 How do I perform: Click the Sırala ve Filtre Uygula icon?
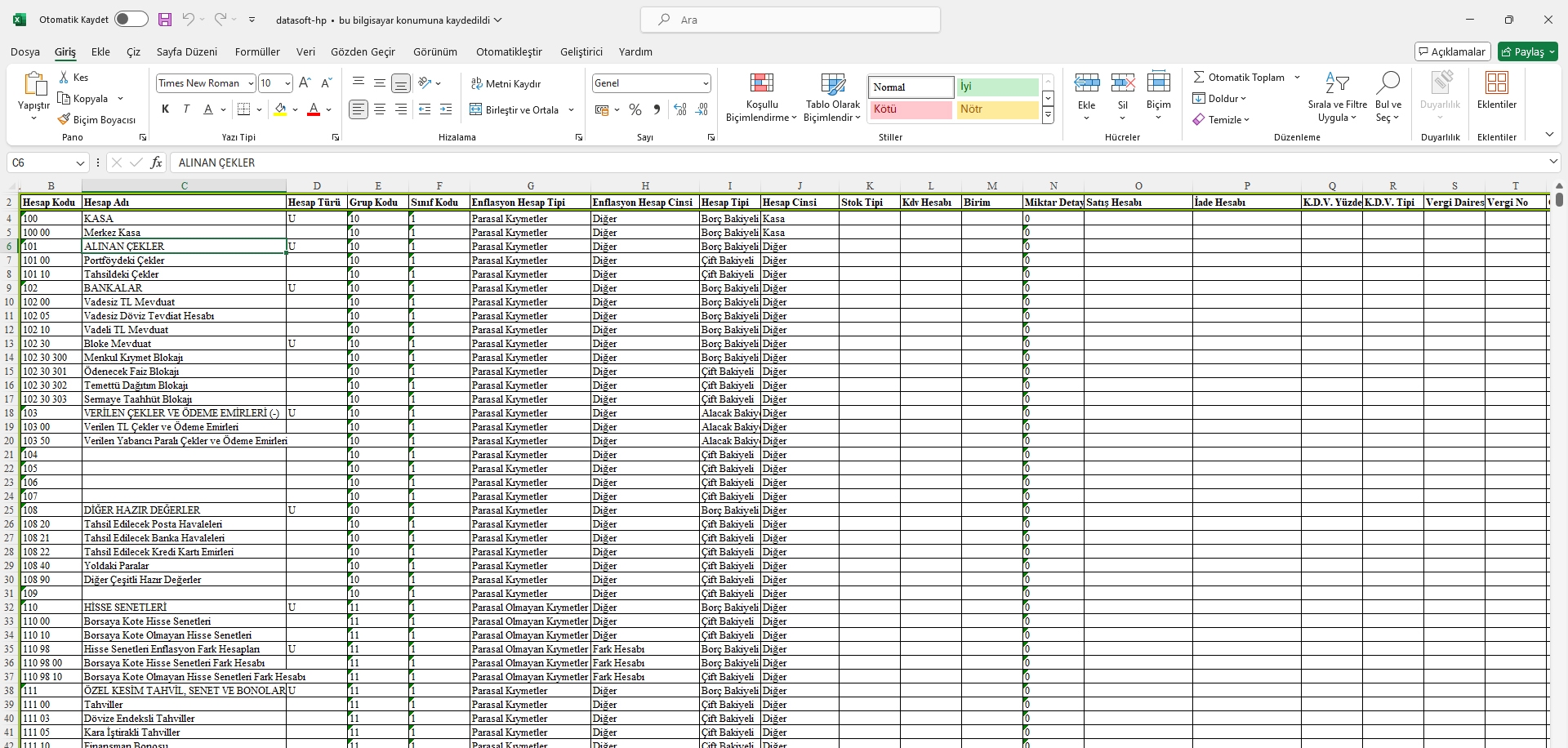[x=1337, y=82]
